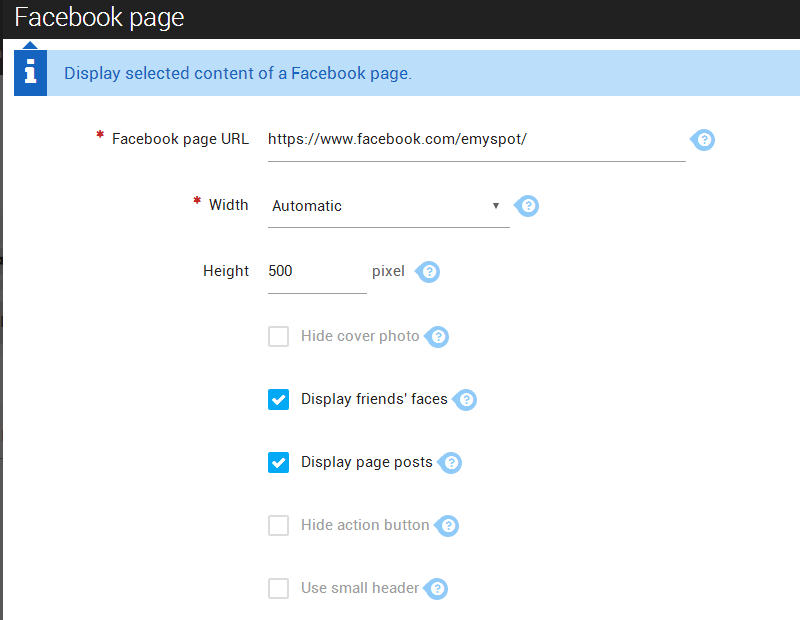Tick the Hide action button checkbox

coord(279,526)
